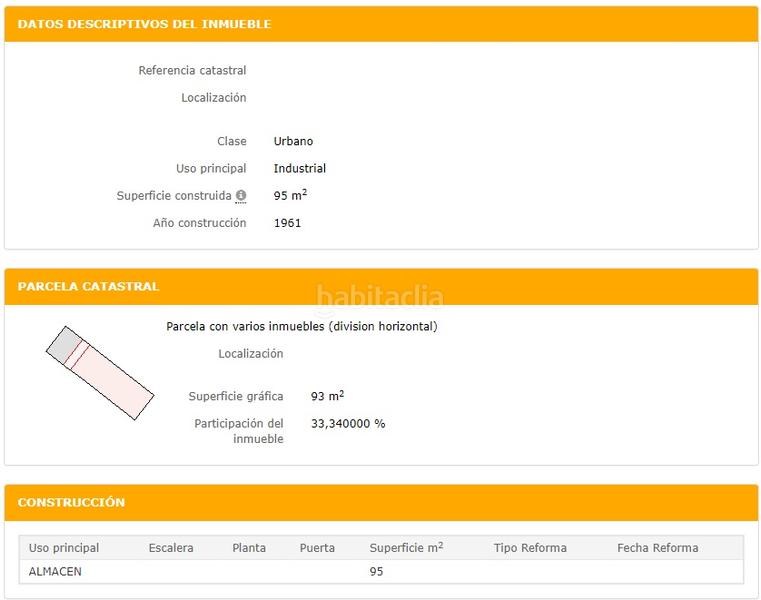761x600 pixels.
Task: Click the Planta column header
Action: 249,548
